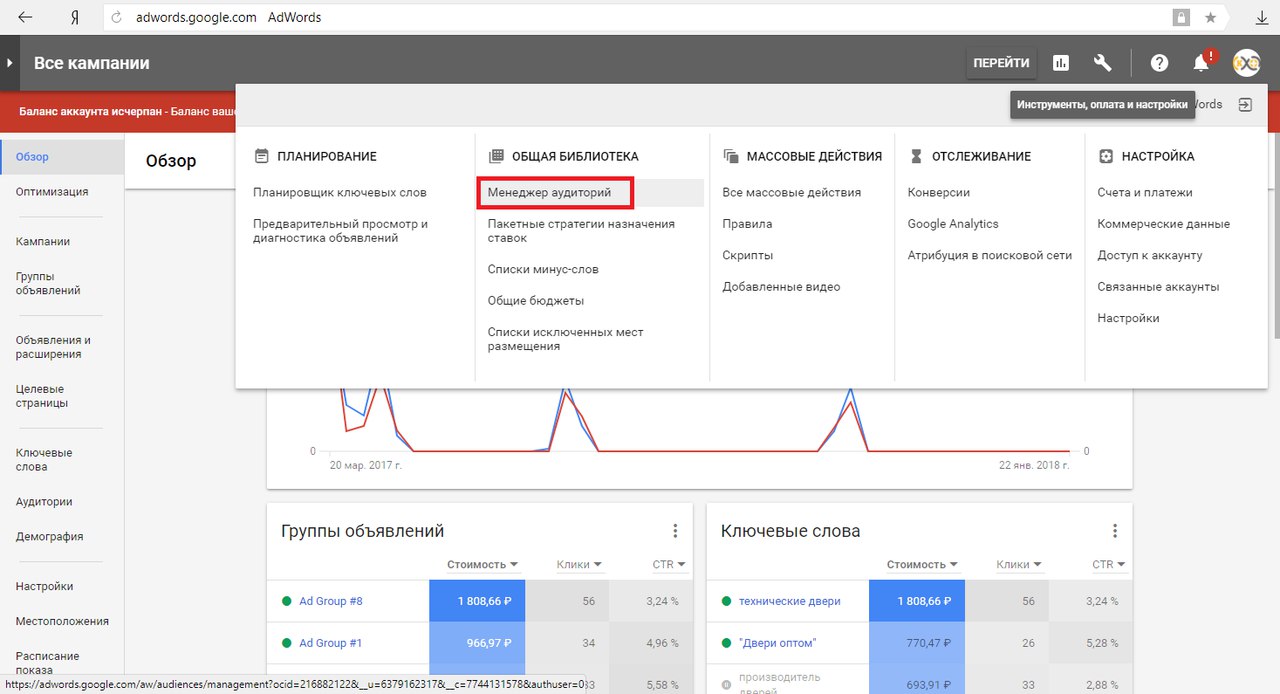This screenshot has height=694, width=1280.
Task: Open the reports chart icon
Action: pyautogui.click(x=1061, y=63)
